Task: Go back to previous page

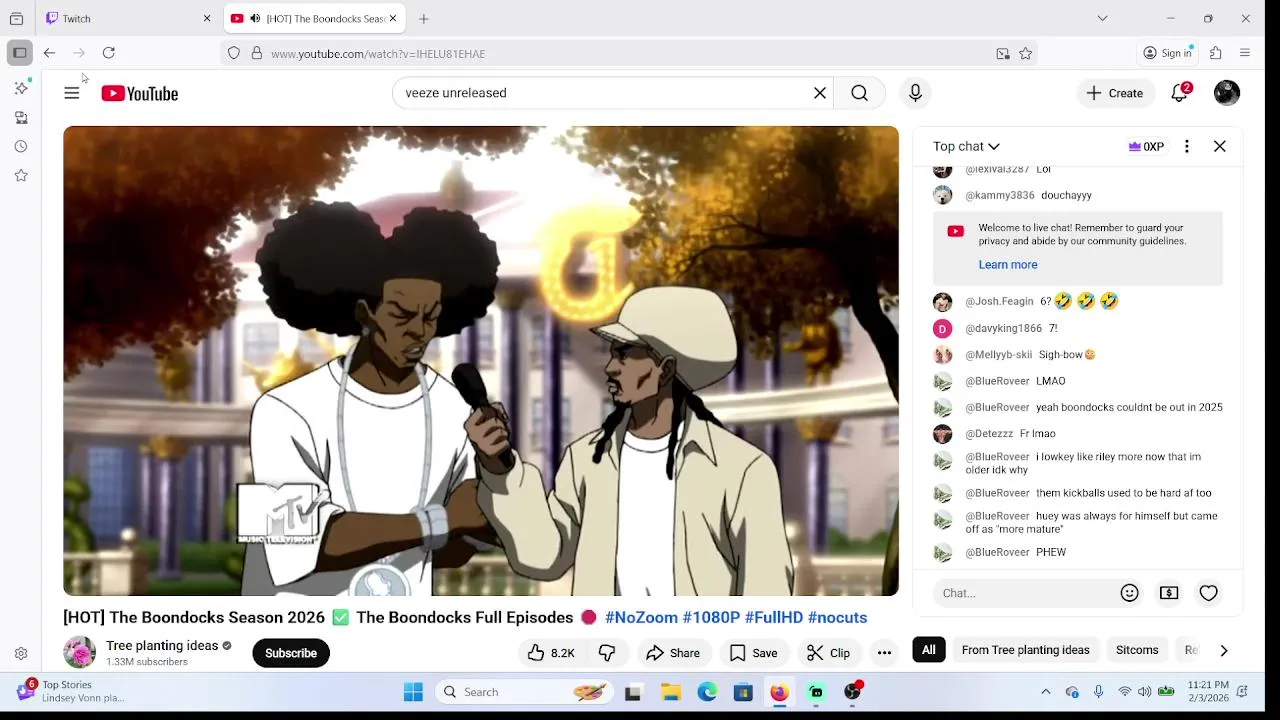Action: [x=49, y=53]
